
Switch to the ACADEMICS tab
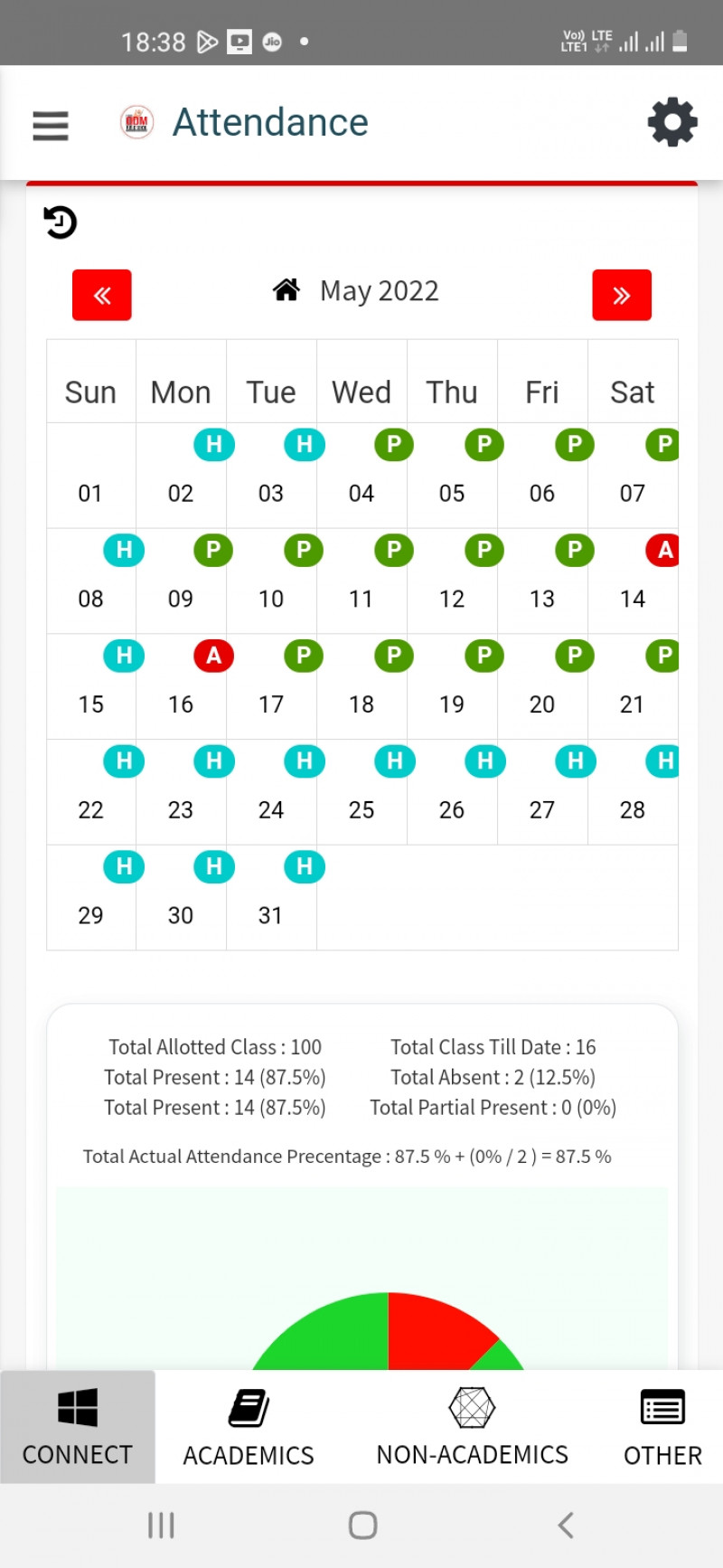[249, 1427]
